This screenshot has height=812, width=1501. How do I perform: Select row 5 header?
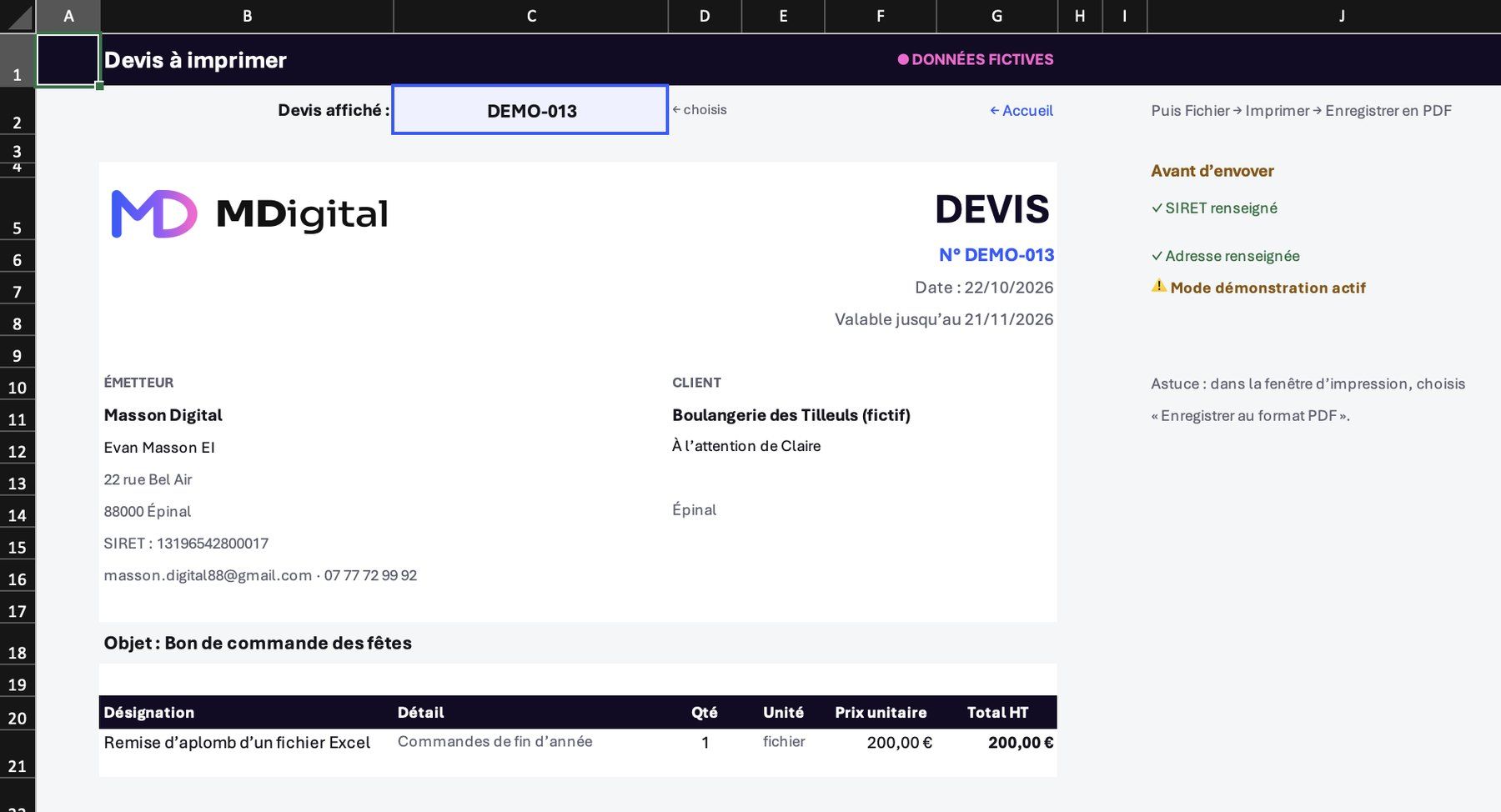pyautogui.click(x=18, y=208)
